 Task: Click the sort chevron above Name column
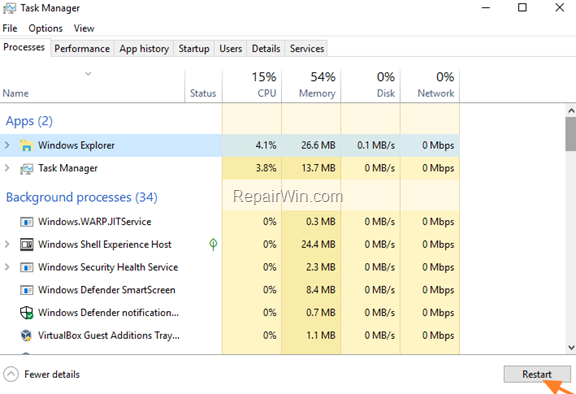88,74
